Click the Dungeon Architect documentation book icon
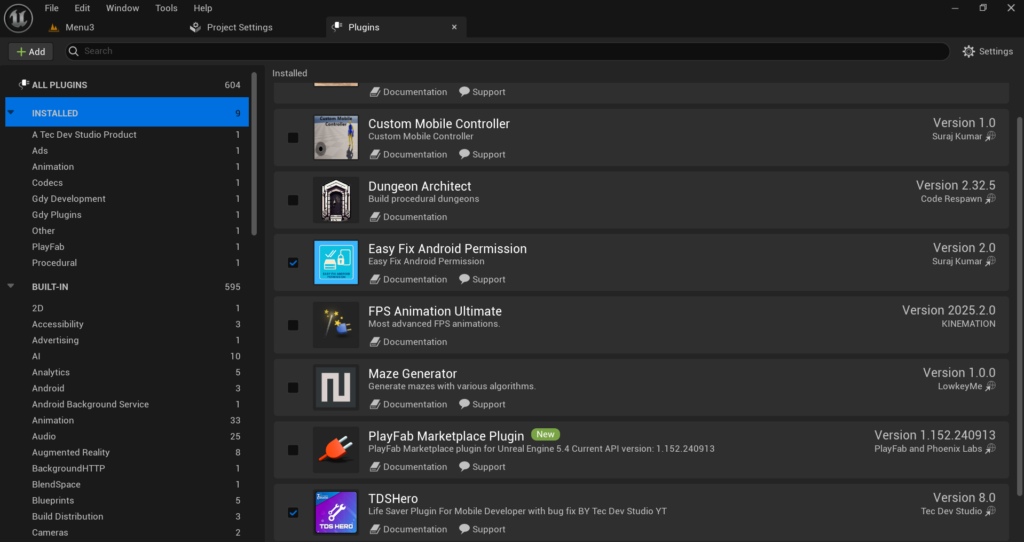 point(375,217)
